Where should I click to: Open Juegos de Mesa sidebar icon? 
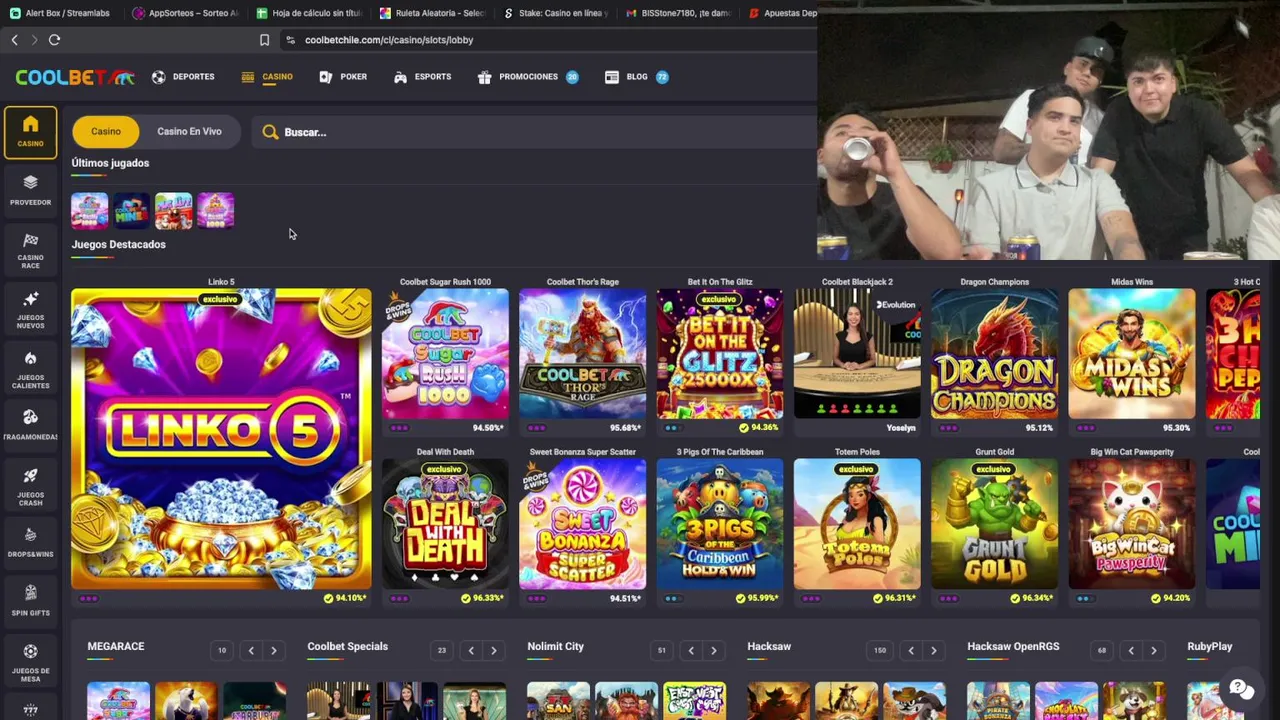[30, 661]
